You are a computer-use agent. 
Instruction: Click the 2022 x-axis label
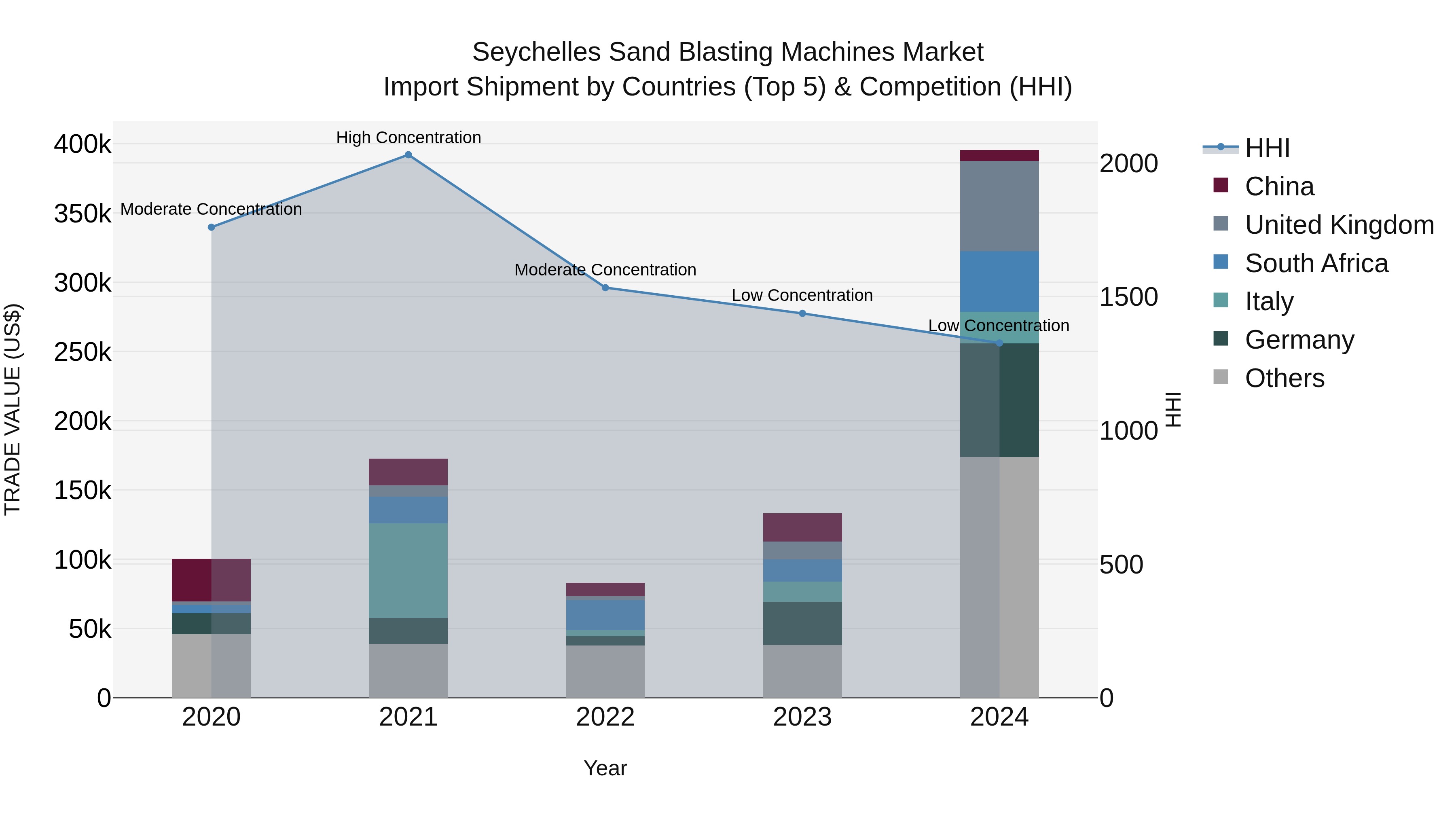(605, 717)
